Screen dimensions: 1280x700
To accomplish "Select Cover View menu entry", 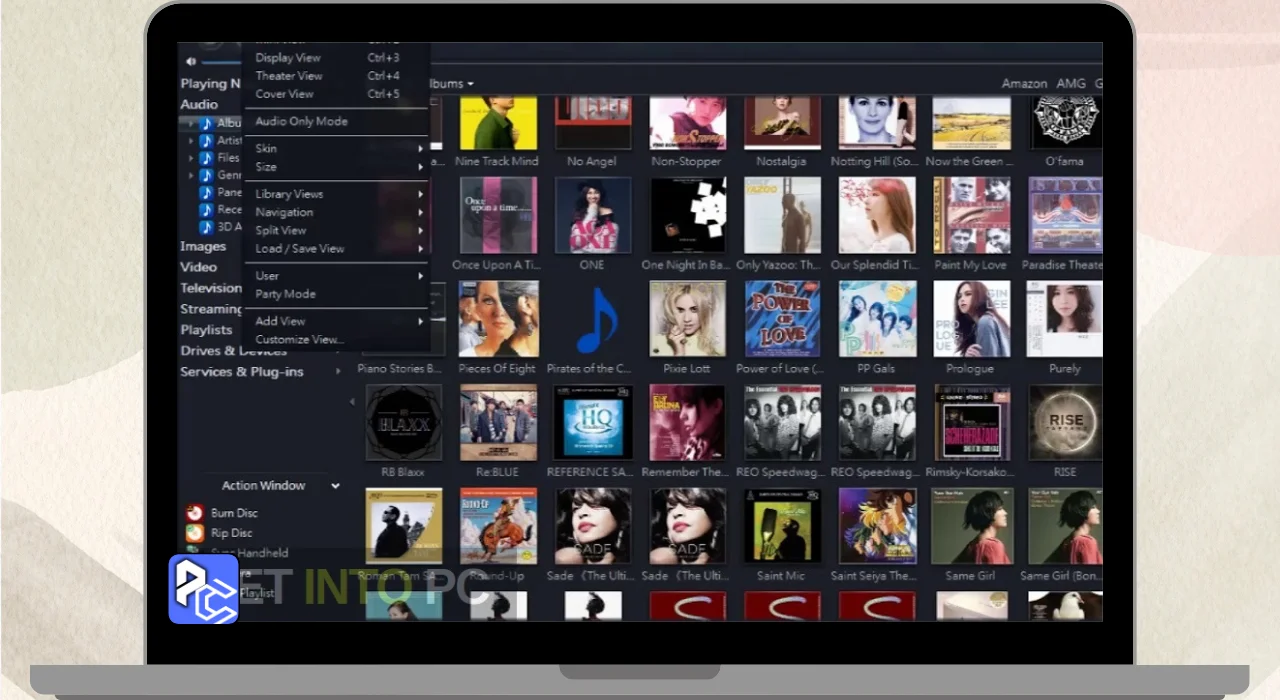I will [285, 94].
